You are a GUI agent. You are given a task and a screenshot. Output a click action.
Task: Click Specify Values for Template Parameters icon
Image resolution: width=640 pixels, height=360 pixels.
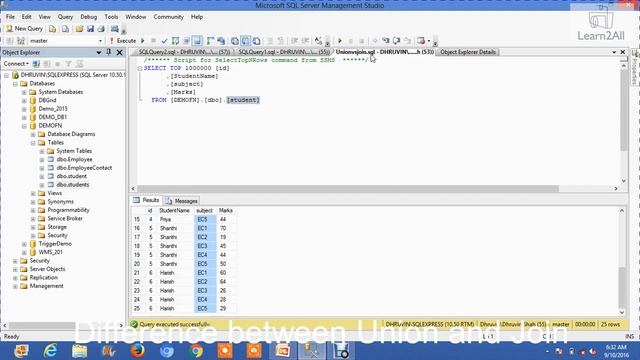318,41
